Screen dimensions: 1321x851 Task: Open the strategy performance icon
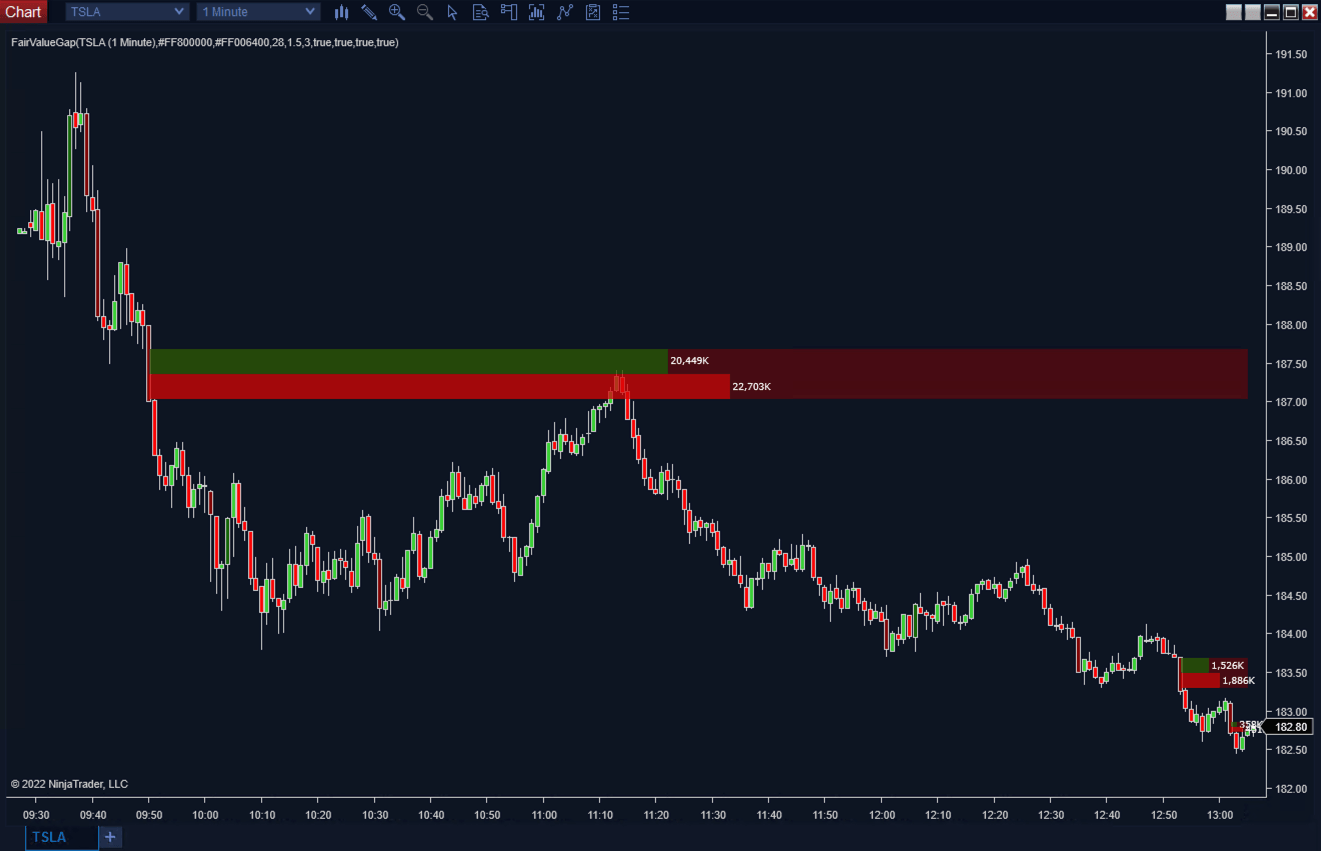[593, 12]
